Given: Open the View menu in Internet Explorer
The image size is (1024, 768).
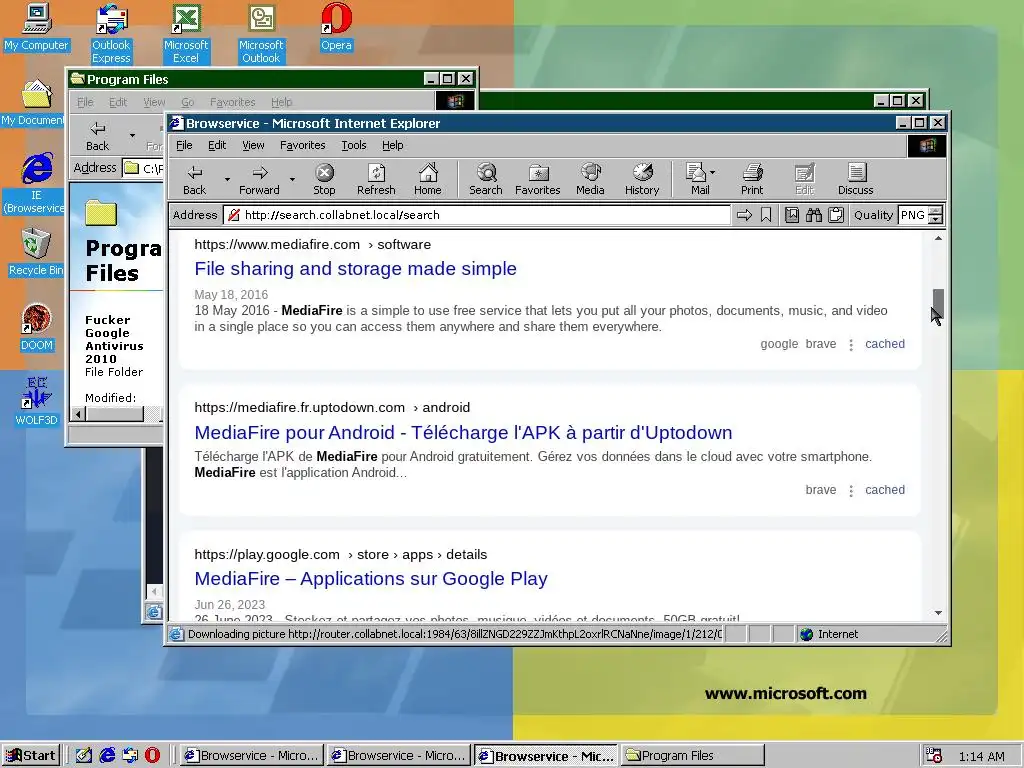Looking at the screenshot, I should point(253,145).
